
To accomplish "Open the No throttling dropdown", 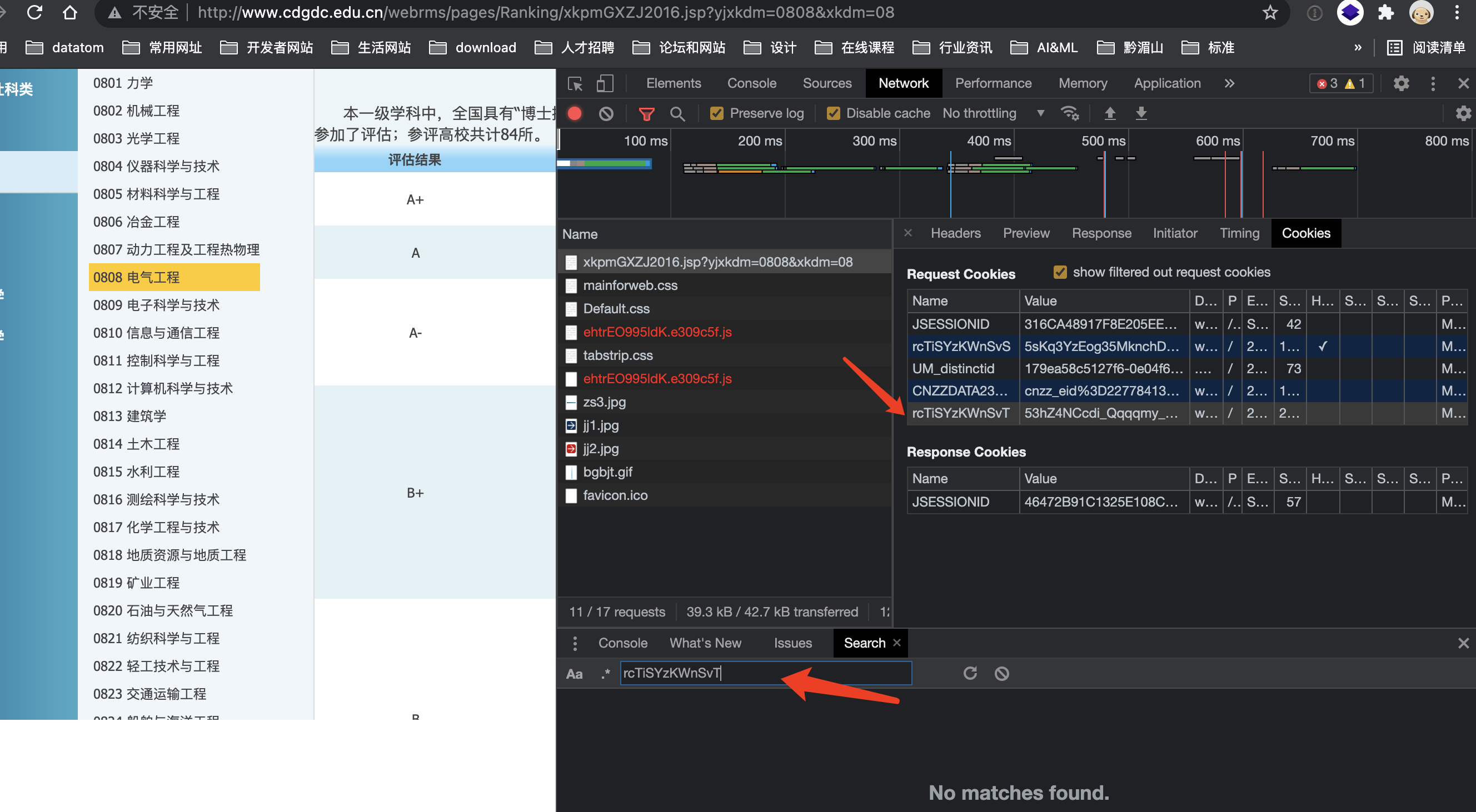I will coord(993,113).
